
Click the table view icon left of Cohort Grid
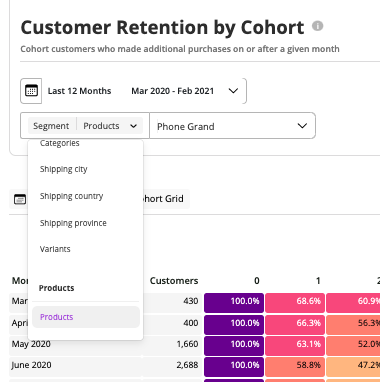[20, 199]
